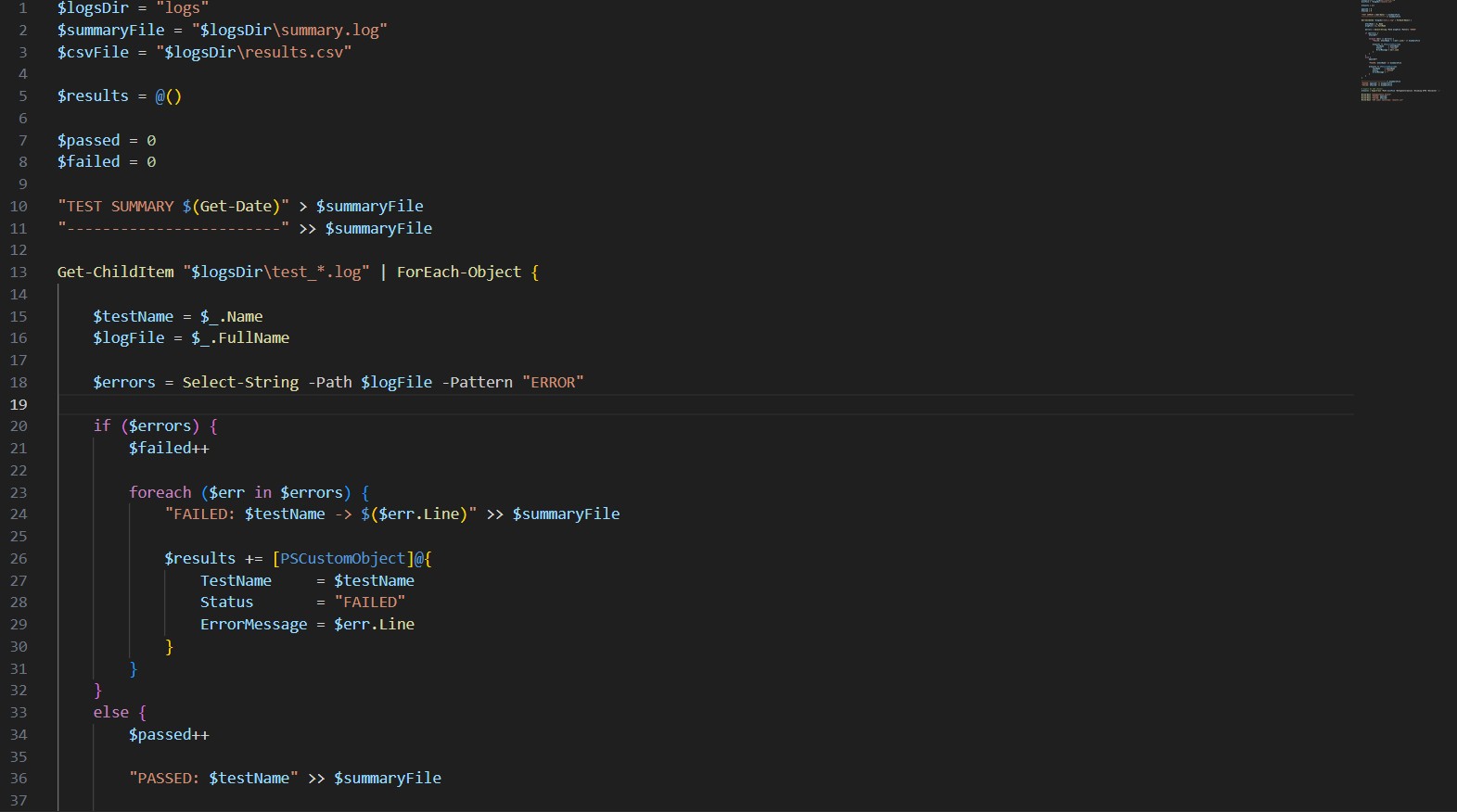Click the else keyword
Image resolution: width=1457 pixels, height=812 pixels.
pos(110,713)
